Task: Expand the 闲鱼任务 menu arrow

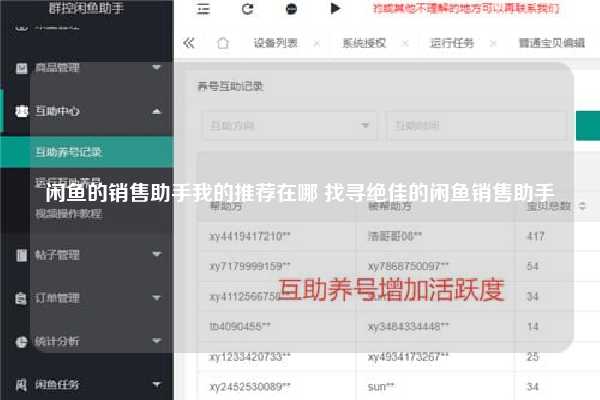Action: [156, 384]
